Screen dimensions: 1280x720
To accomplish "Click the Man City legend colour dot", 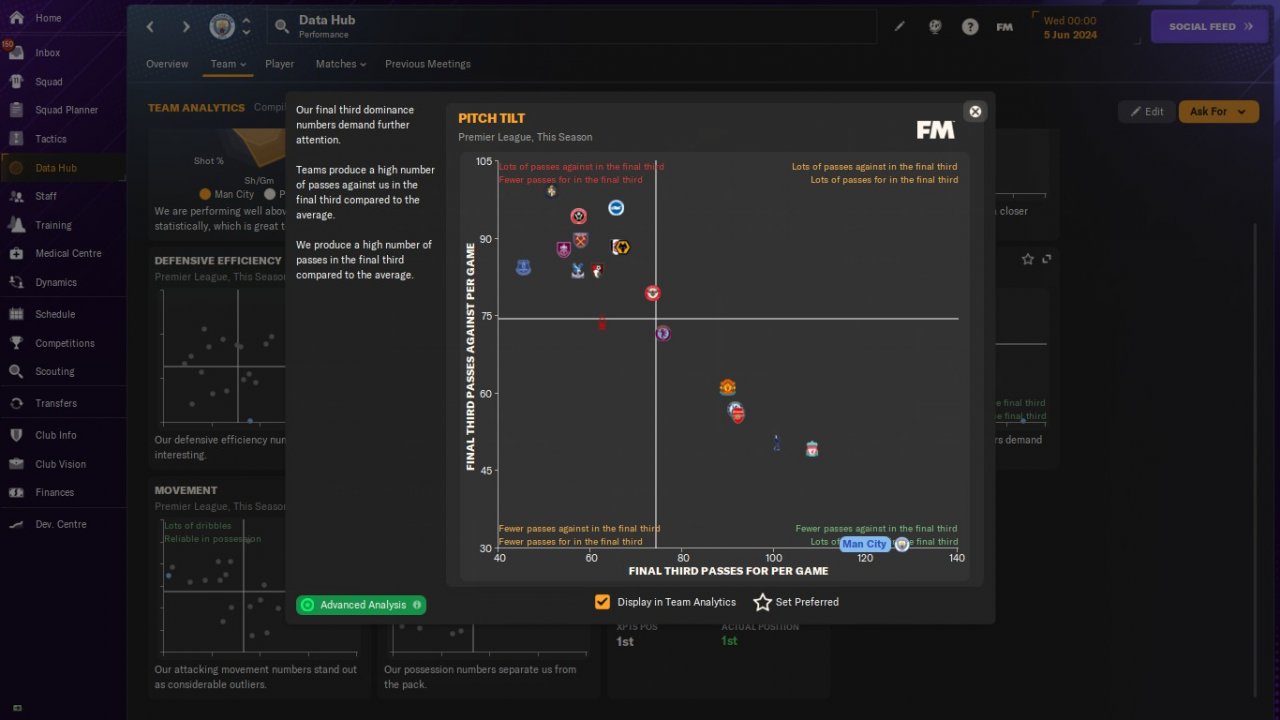I will coord(205,194).
